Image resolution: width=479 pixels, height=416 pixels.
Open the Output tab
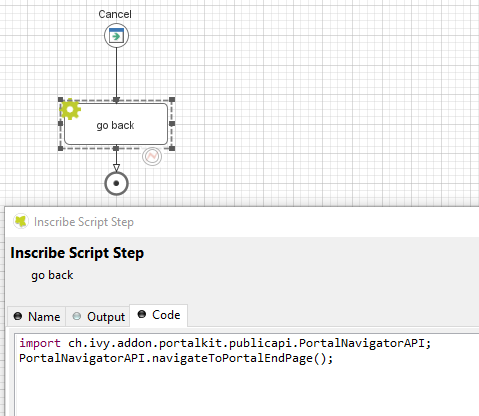click(98, 317)
